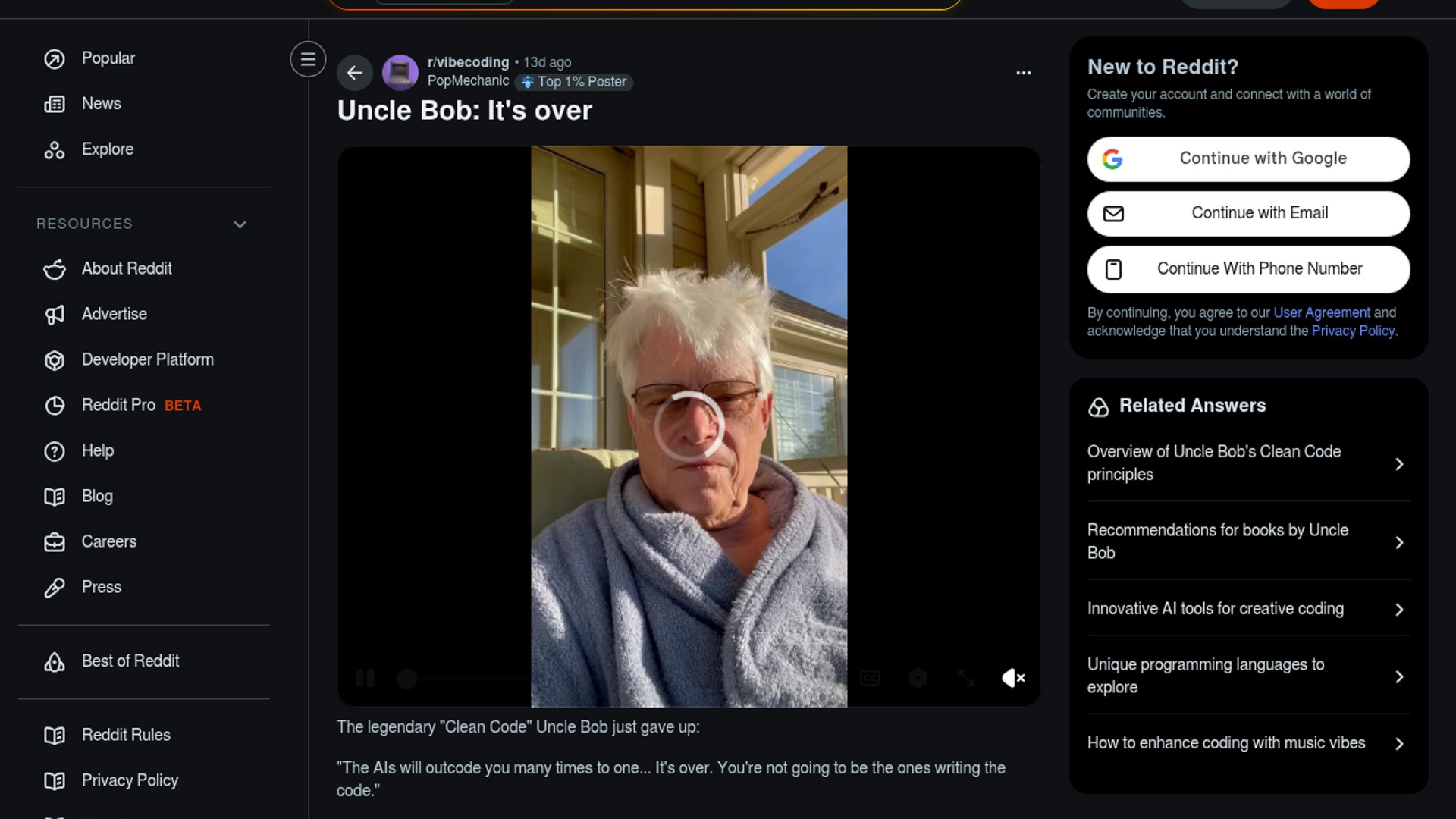Collapse the sidebar with the hamburger button

[308, 59]
